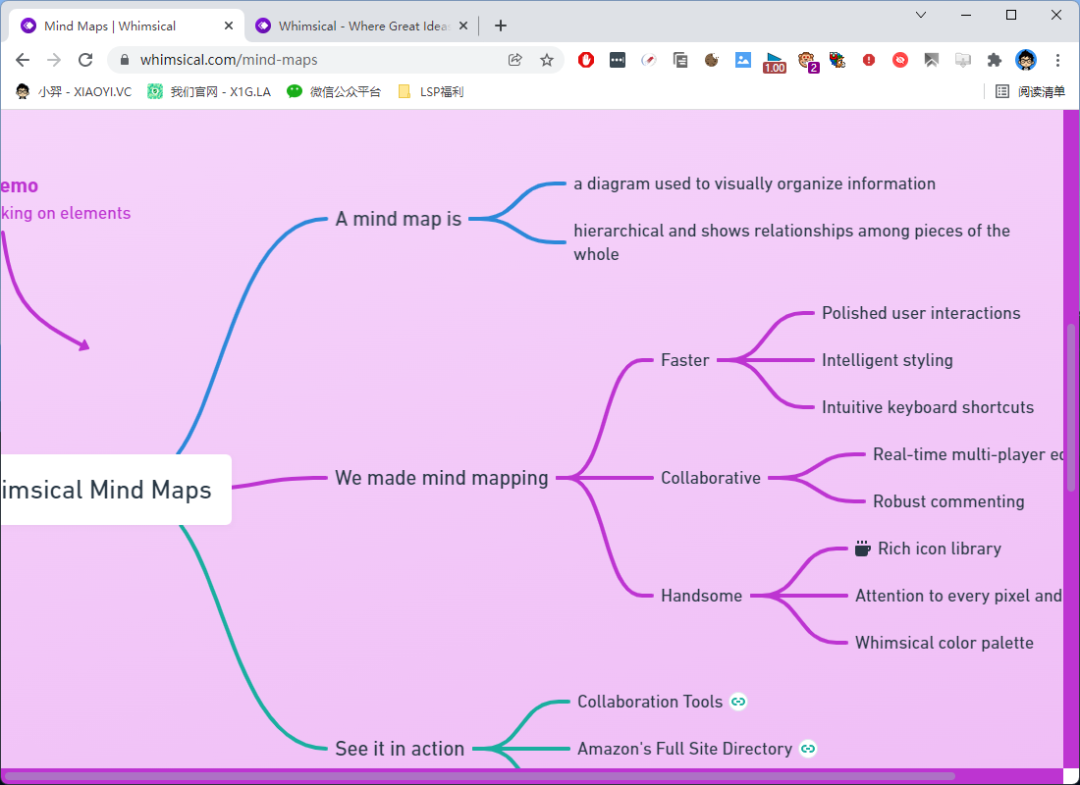This screenshot has width=1080, height=785.
Task: Go back using the browser back arrow
Action: point(23,60)
